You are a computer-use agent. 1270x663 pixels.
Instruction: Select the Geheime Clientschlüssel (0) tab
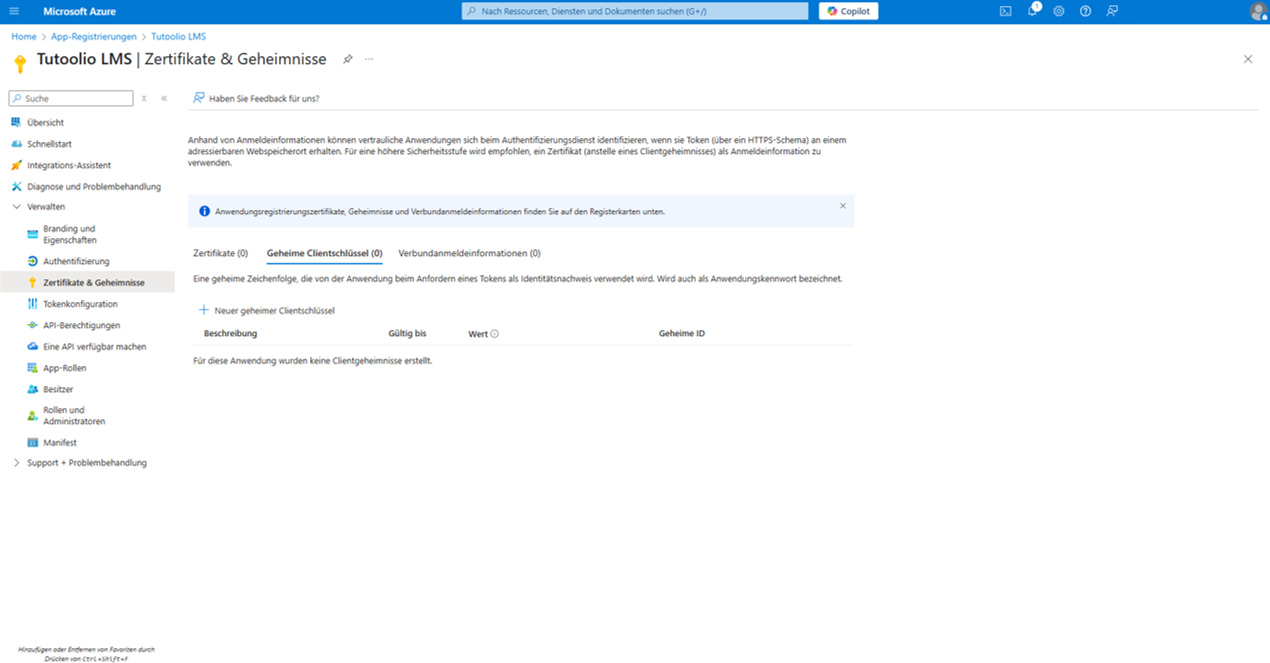pos(324,253)
